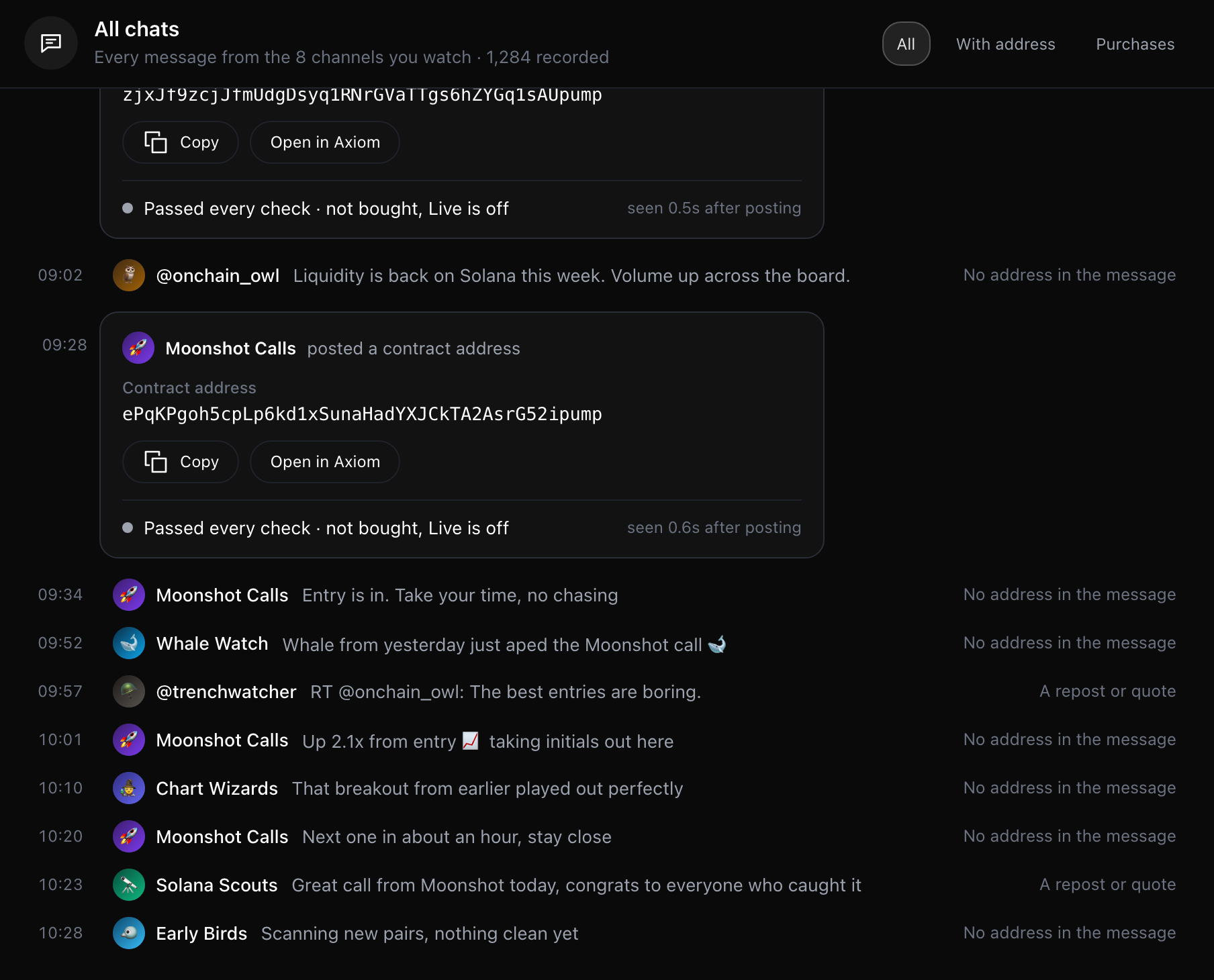Click 'seen 0.5s after posting' text
This screenshot has width=1214, height=980.
(714, 208)
